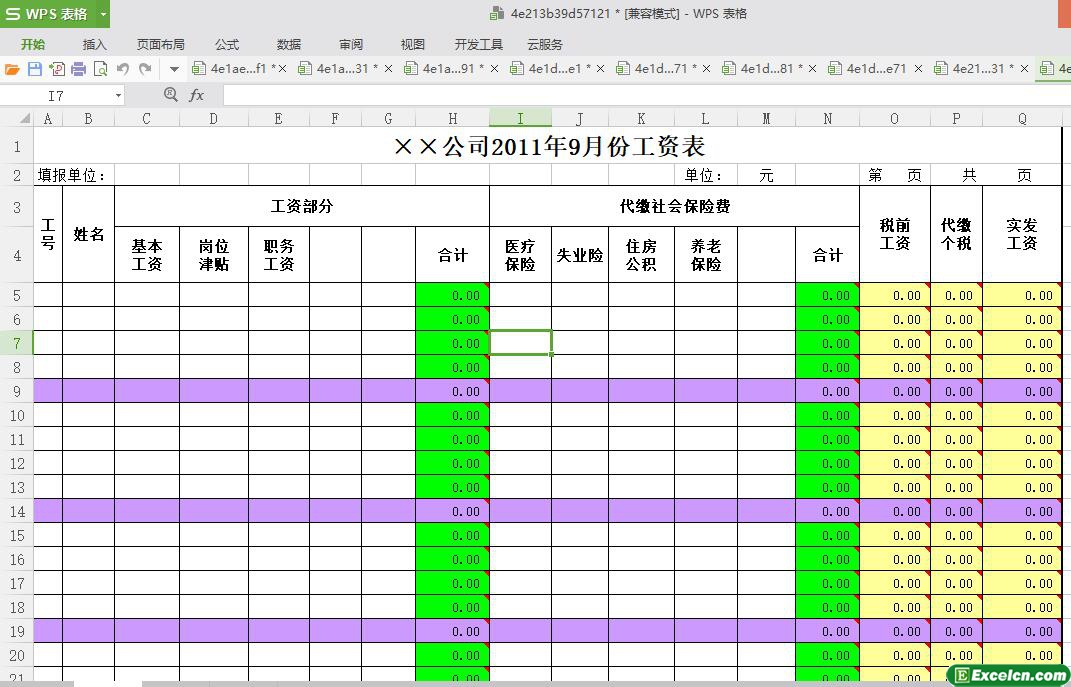Click the Redo arrow icon
The width and height of the screenshot is (1071, 687).
(x=145, y=69)
